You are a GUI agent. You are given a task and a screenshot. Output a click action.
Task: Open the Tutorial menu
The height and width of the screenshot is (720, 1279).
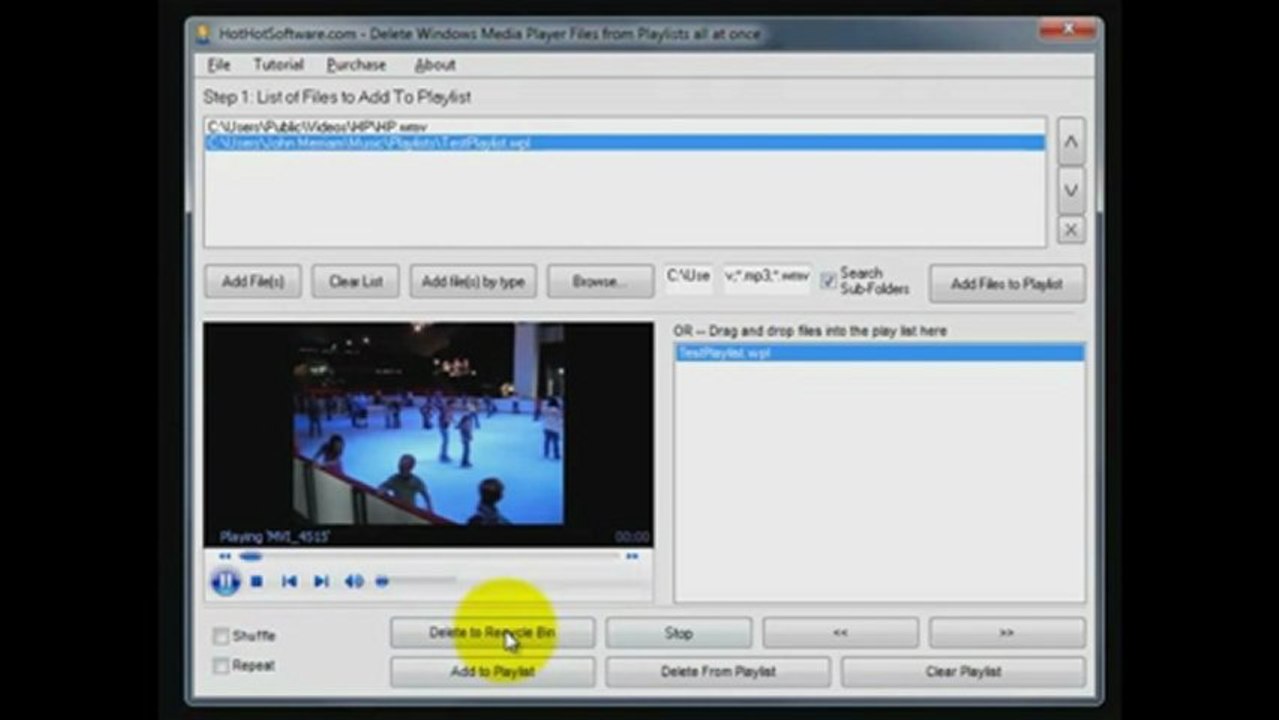tap(278, 65)
